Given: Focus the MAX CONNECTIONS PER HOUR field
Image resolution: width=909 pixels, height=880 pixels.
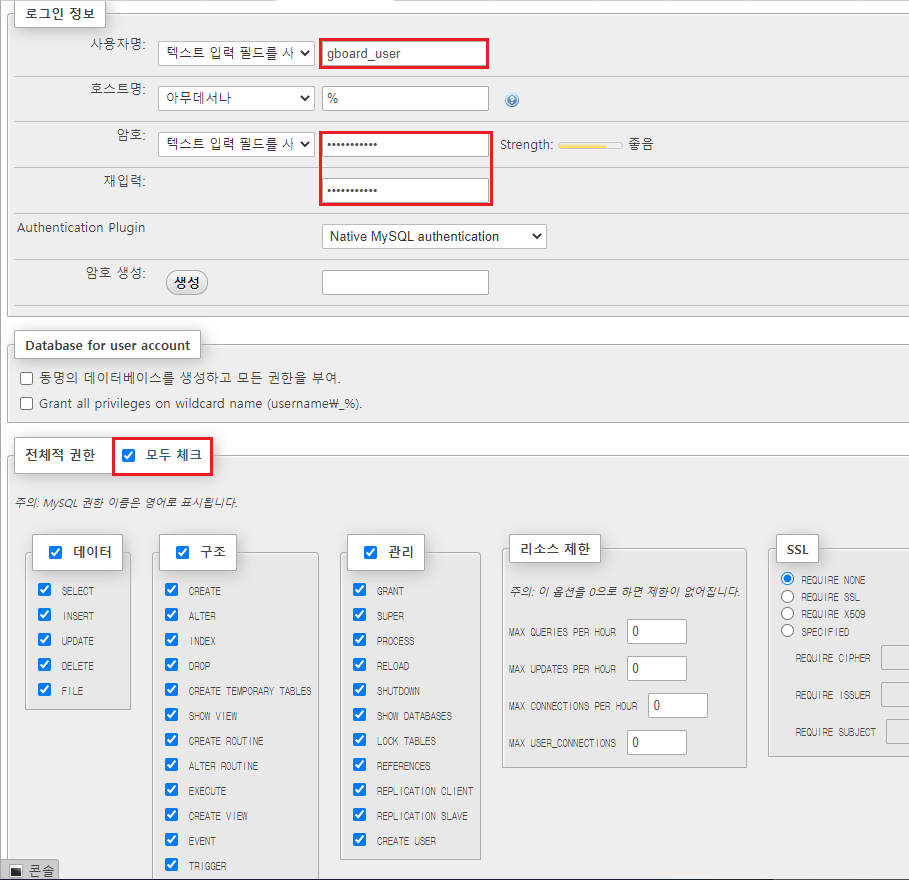Looking at the screenshot, I should point(678,706).
